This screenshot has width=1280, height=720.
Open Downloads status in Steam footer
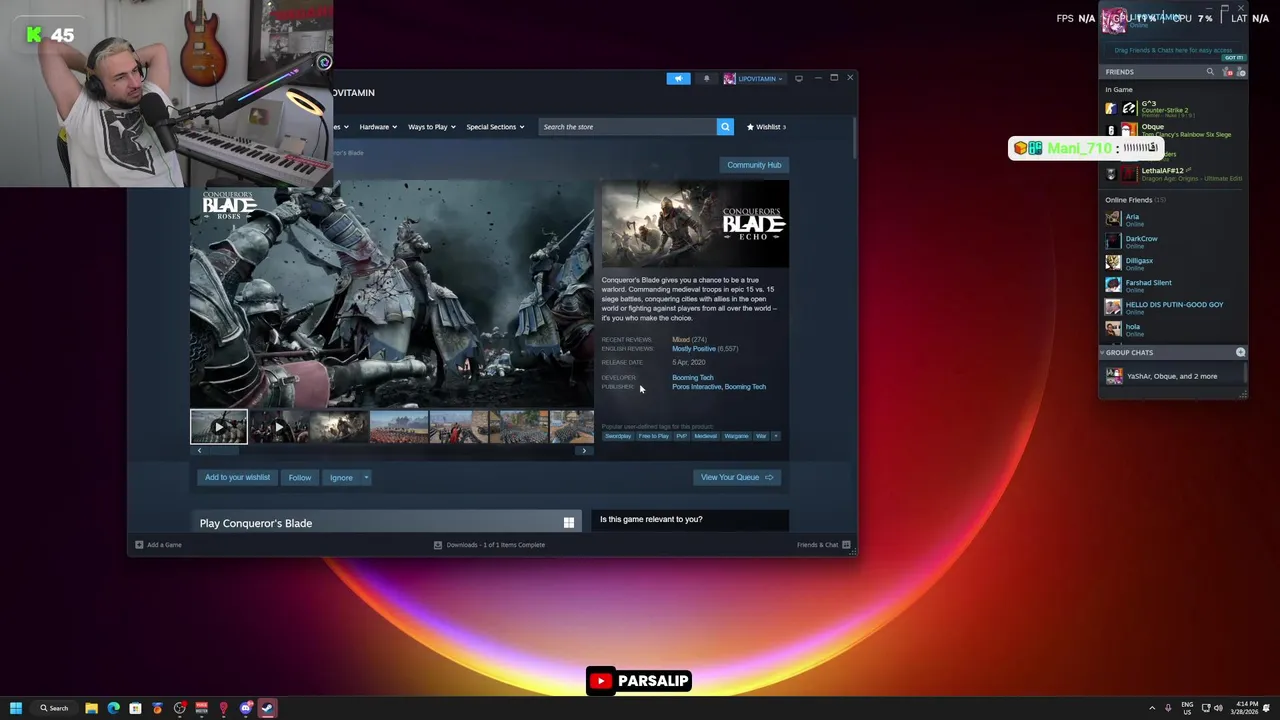pos(489,545)
